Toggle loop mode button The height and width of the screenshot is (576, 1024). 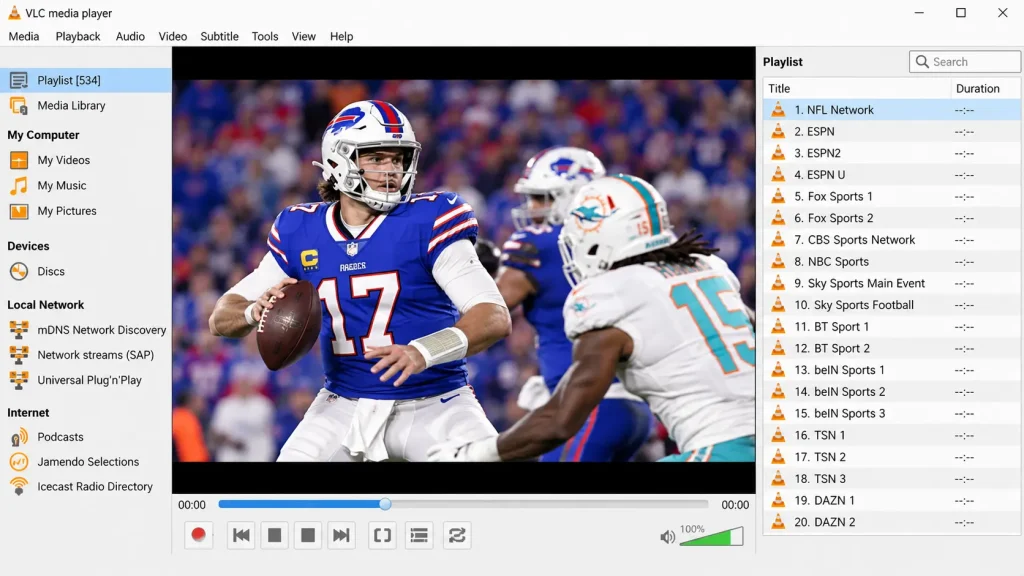point(456,536)
